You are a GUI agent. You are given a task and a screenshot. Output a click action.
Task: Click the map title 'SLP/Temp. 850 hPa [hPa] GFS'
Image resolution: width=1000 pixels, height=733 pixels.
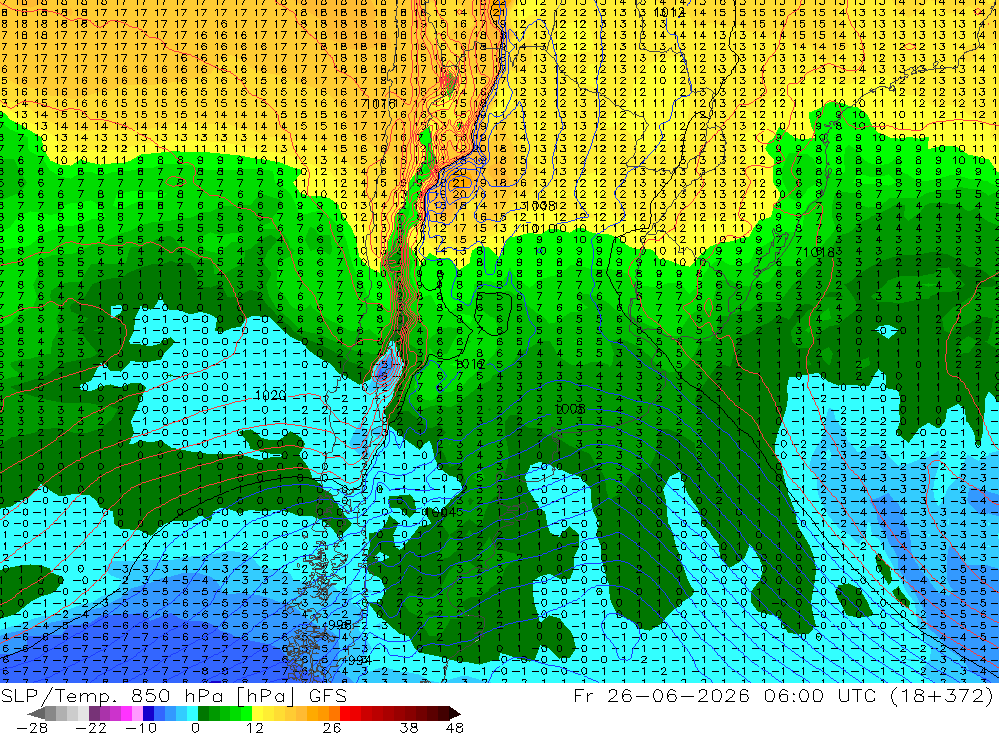(174, 695)
